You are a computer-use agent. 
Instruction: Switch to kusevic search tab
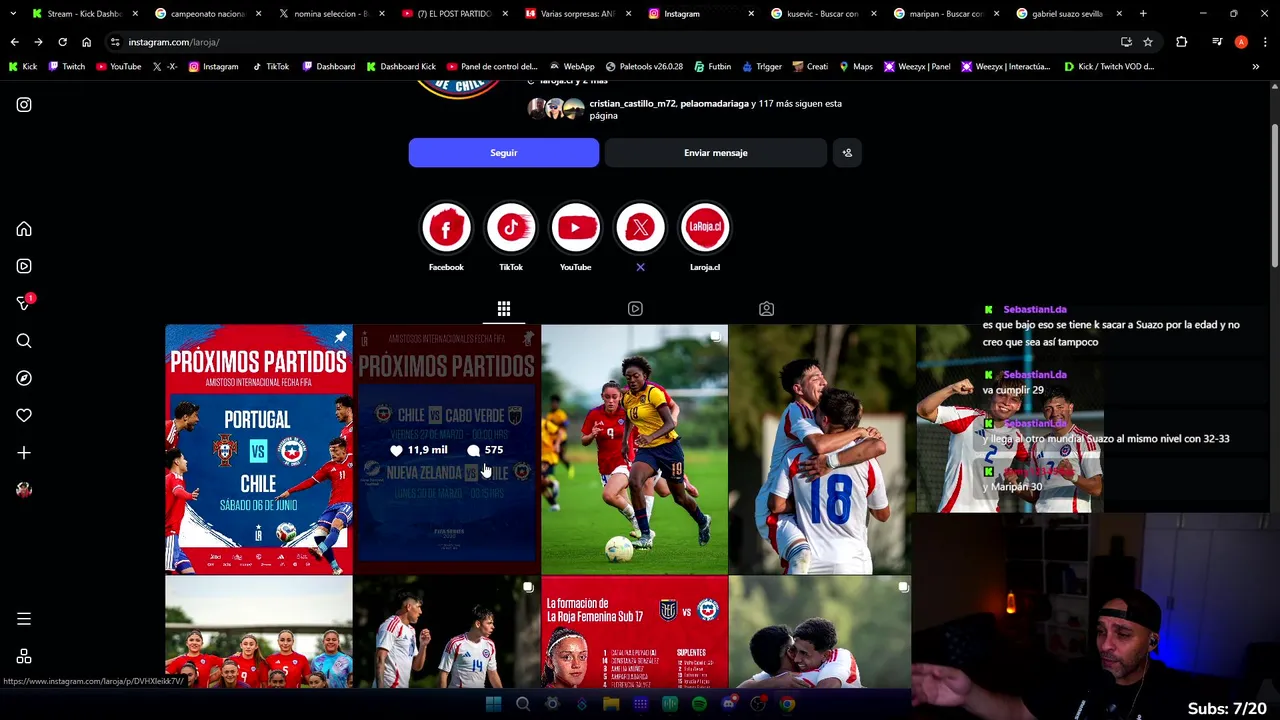coord(823,14)
